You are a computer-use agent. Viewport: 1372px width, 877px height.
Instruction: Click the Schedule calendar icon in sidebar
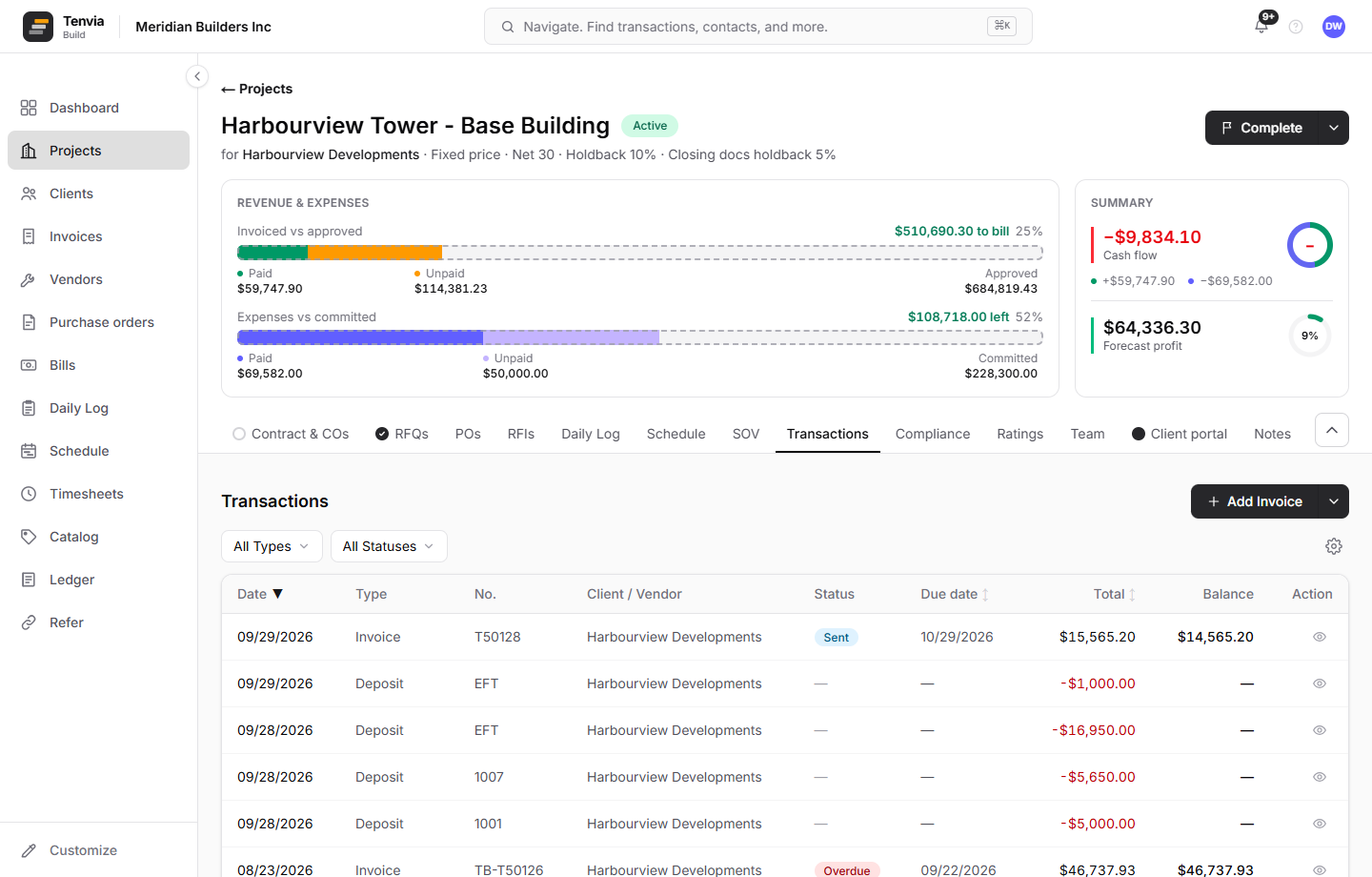pos(29,451)
